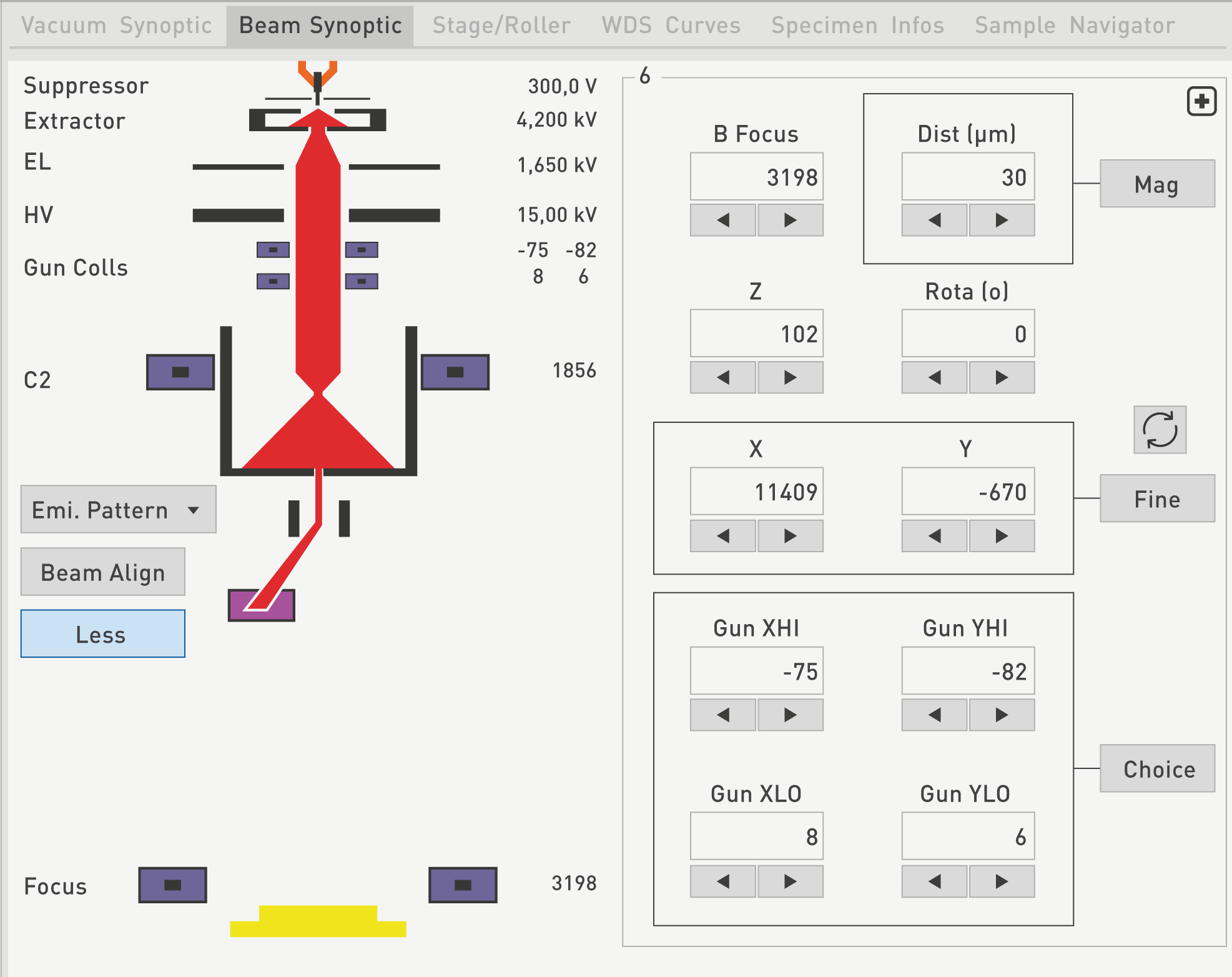Image resolution: width=1232 pixels, height=977 pixels.
Task: Click the yellow specimen stage shape
Action: [318, 922]
